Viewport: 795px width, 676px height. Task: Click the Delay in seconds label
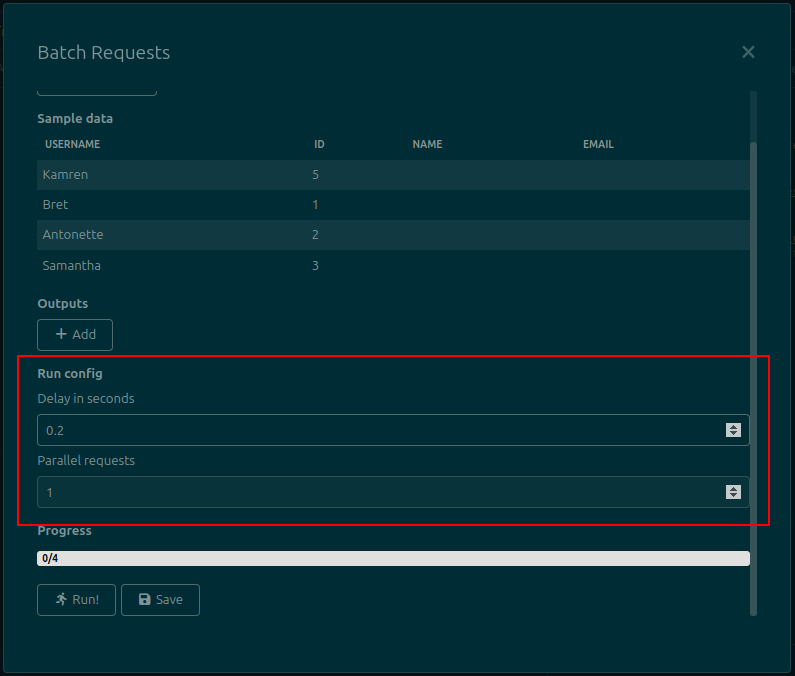[x=86, y=399]
